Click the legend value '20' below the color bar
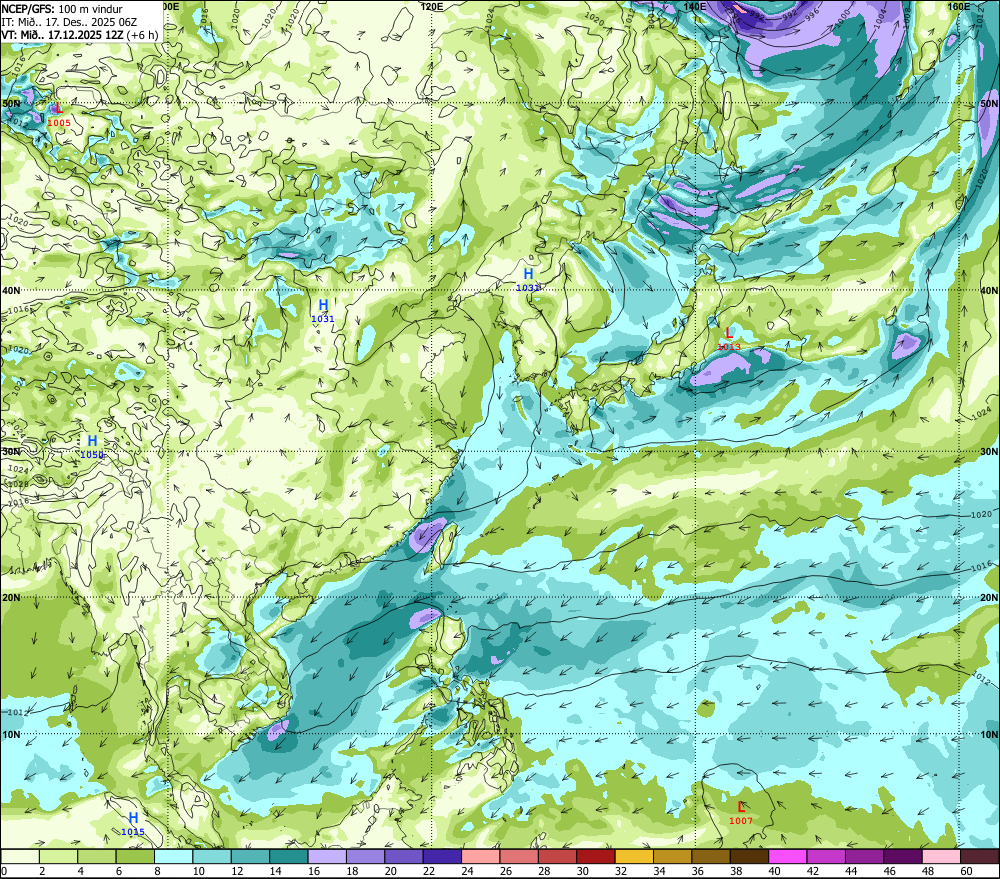The width and height of the screenshot is (1000, 879). 391,871
